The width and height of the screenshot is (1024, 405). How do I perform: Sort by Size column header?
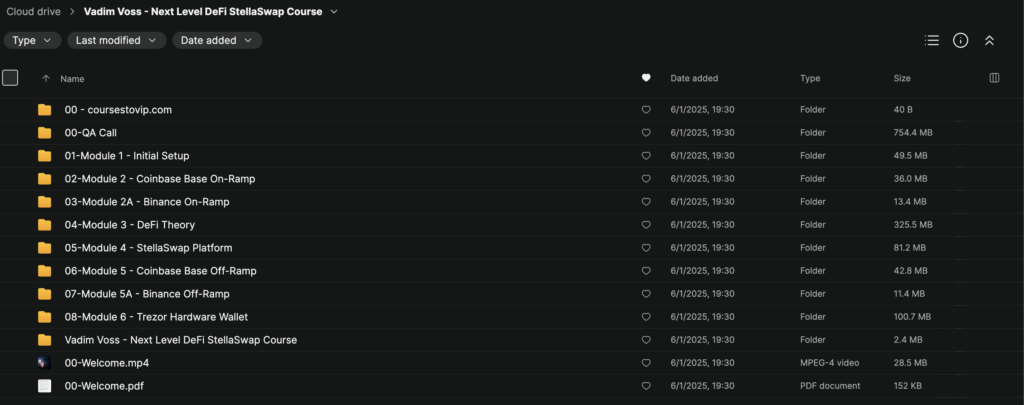coord(903,78)
